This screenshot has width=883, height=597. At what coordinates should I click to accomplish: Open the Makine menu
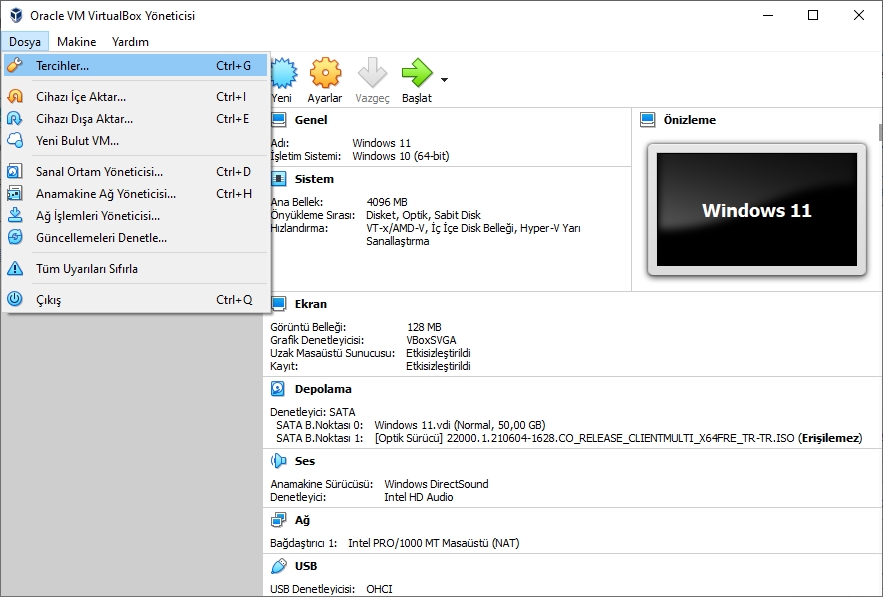coord(77,42)
